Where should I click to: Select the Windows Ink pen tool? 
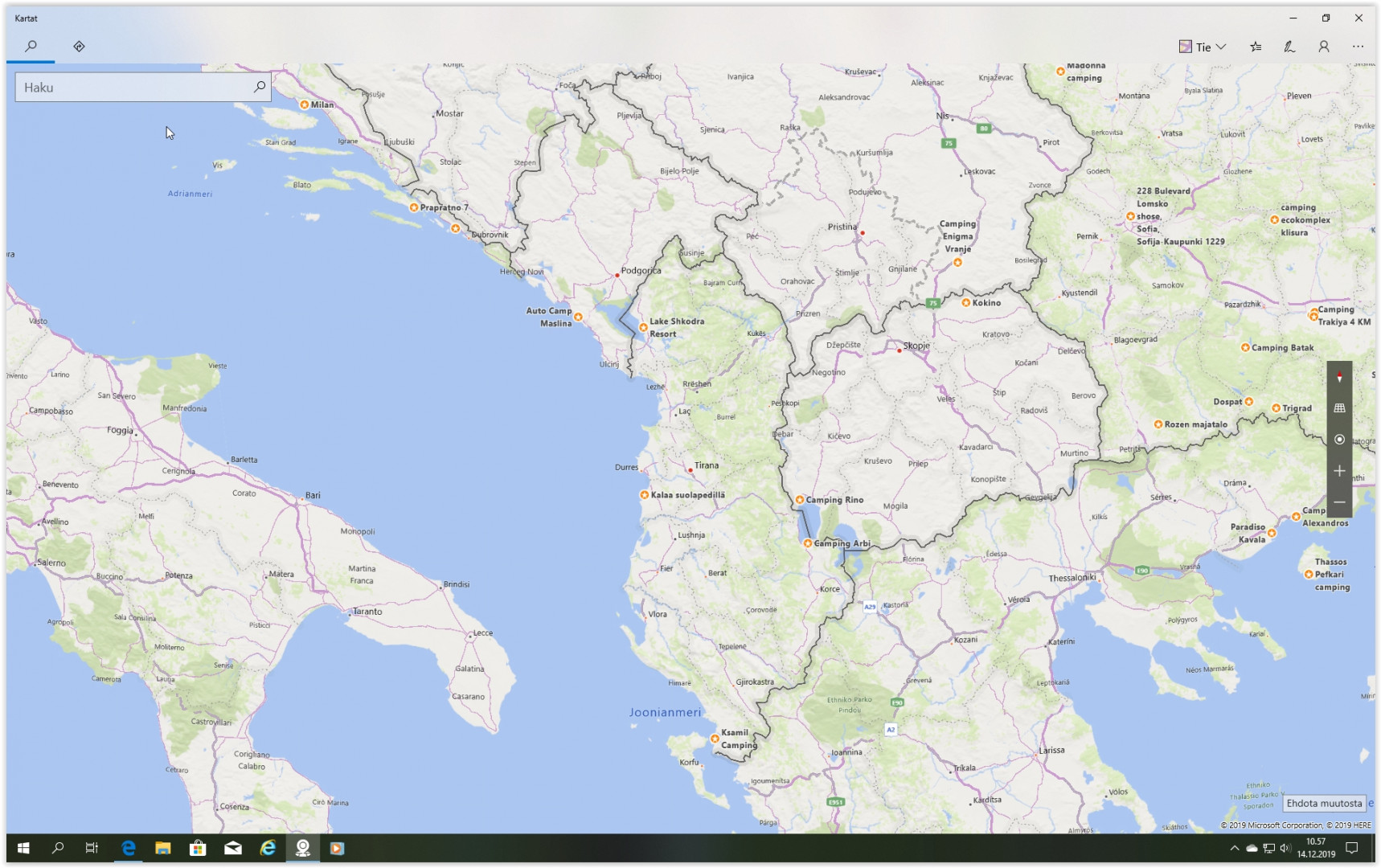(1289, 47)
